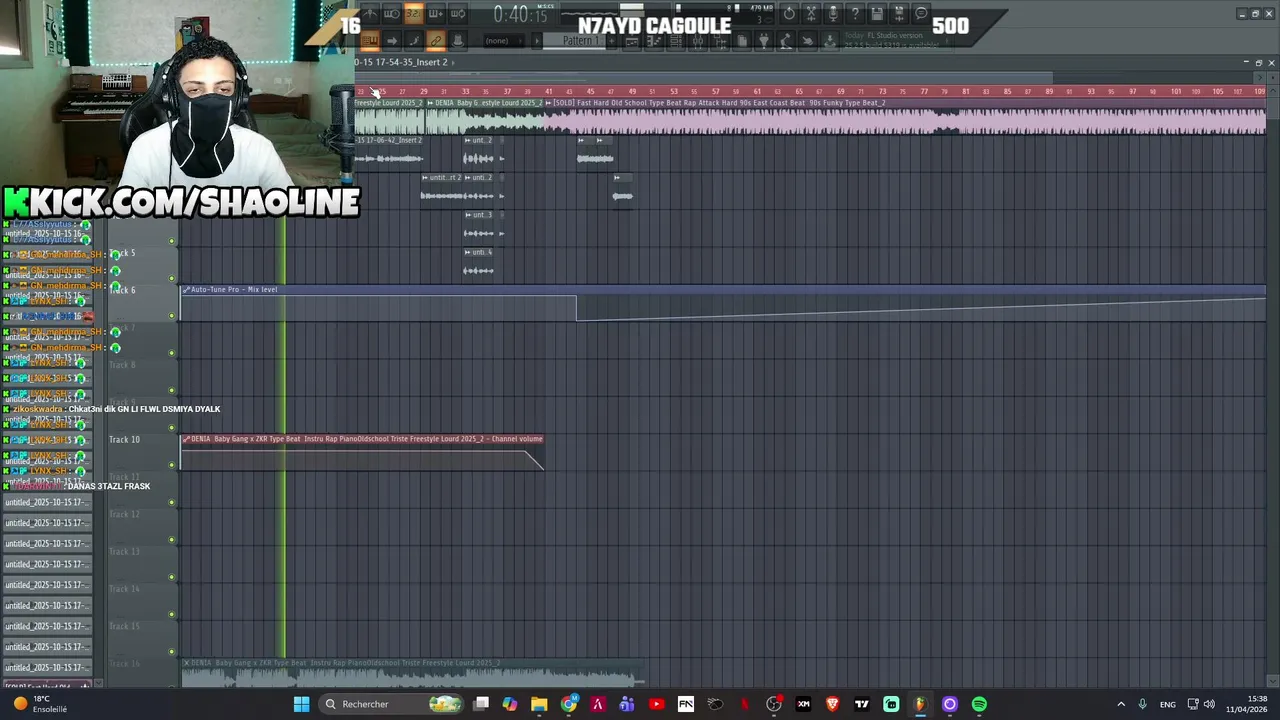Click the playlist horizontal scrollbar
Viewport: 1280px width, 720px height.
pos(703,77)
